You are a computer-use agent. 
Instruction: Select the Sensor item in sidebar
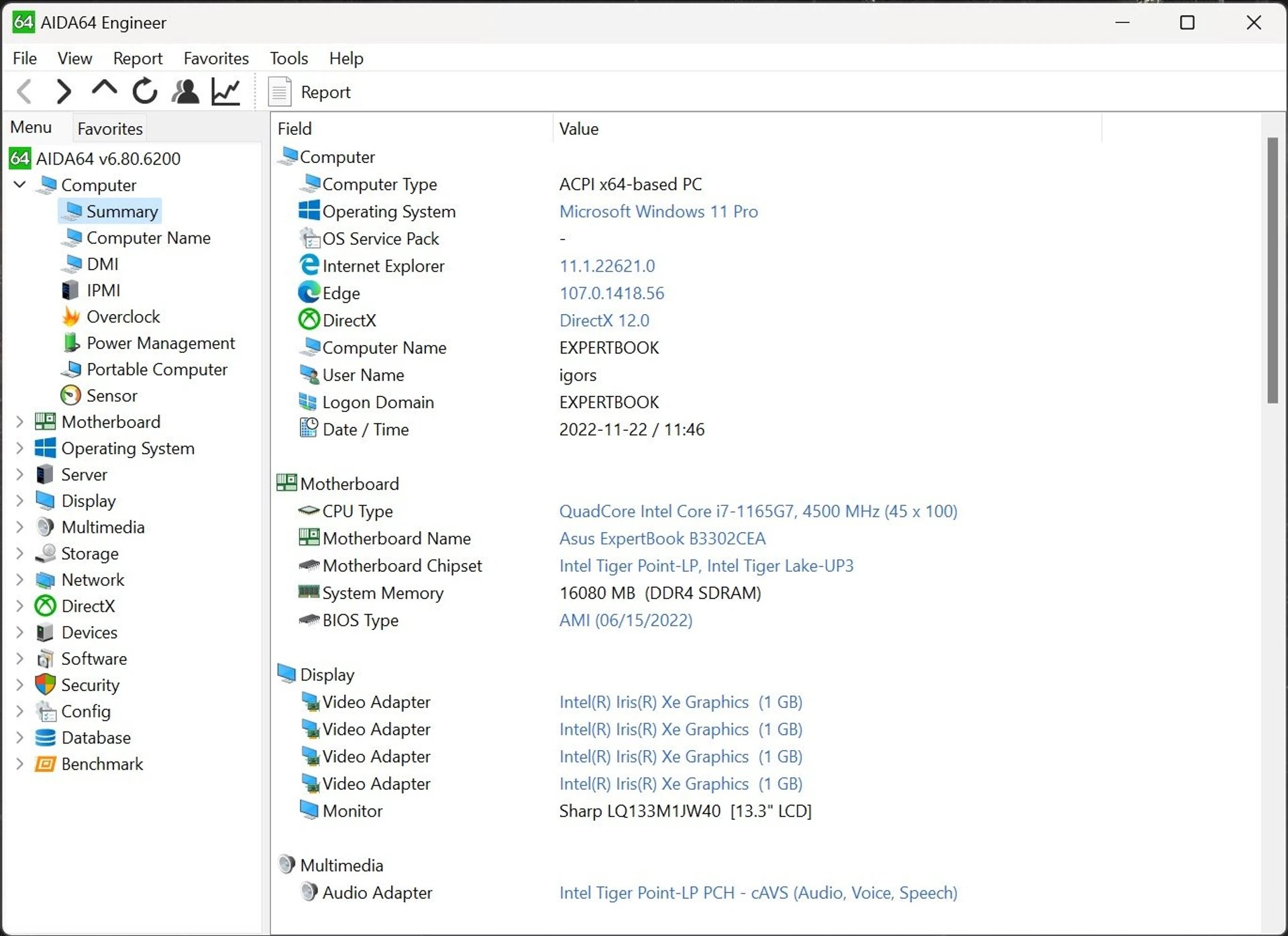(111, 395)
